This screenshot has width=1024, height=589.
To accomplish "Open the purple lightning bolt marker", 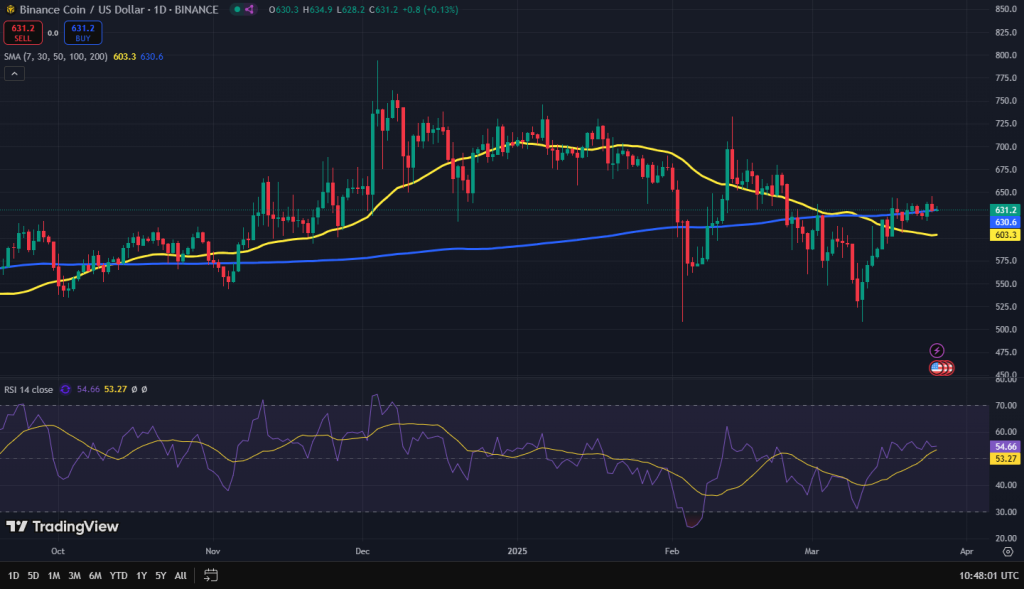I will coord(936,351).
